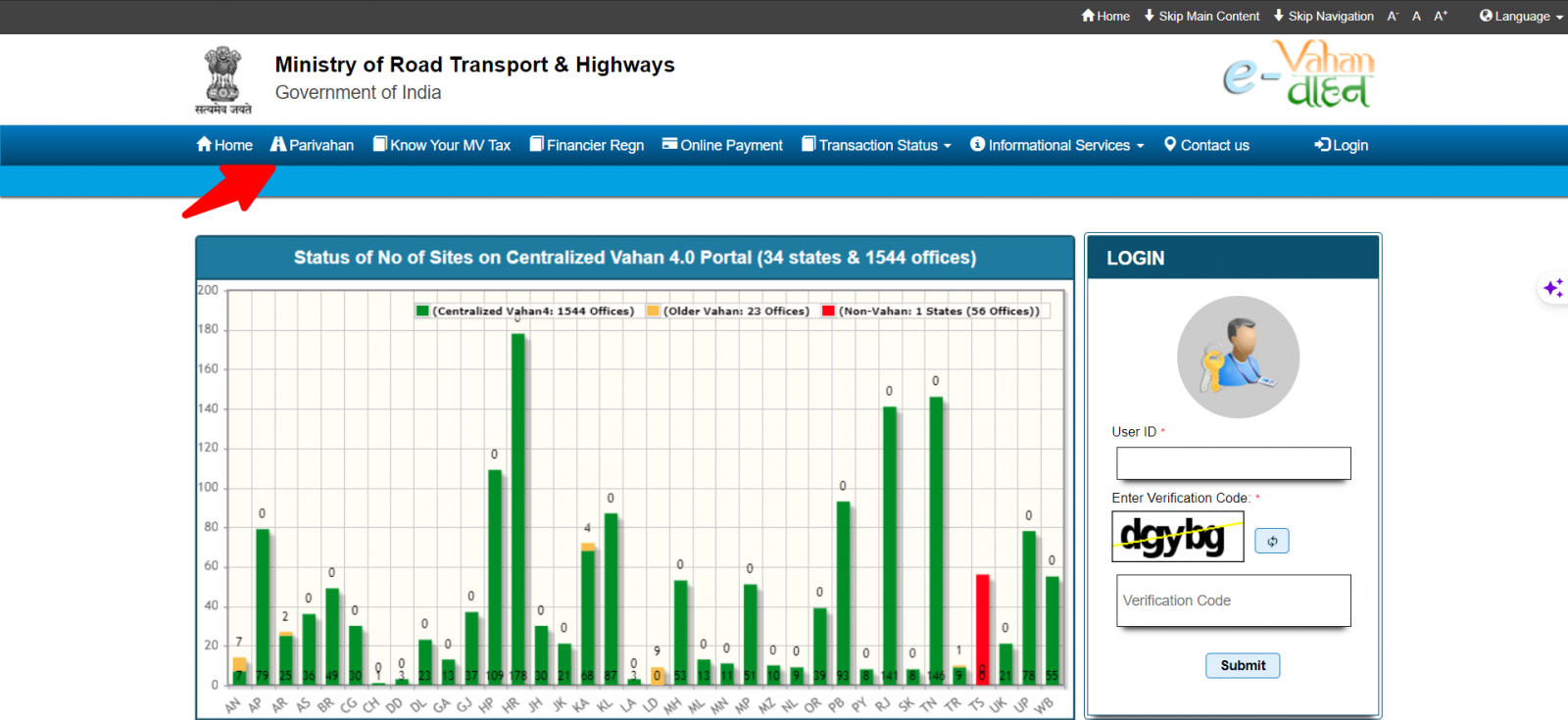This screenshot has height=720, width=1568.
Task: Click the Indian national emblem logo
Action: click(223, 80)
